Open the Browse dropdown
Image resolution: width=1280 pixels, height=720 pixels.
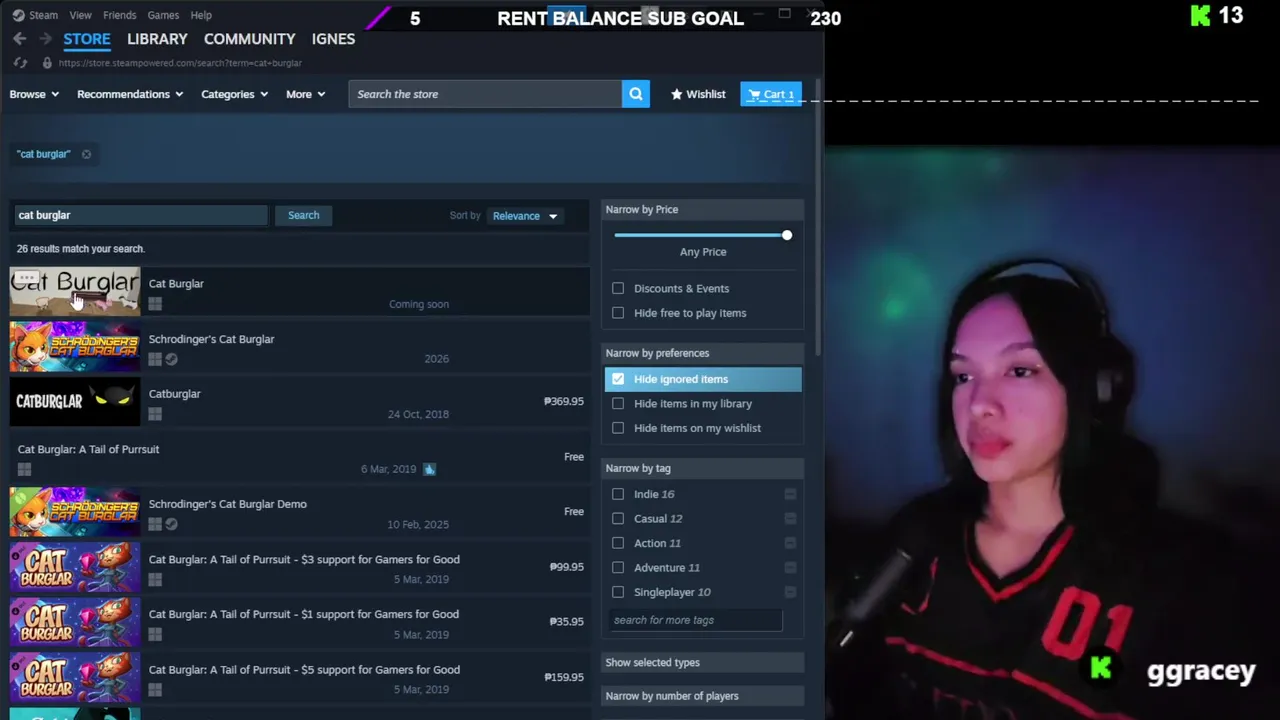[x=34, y=94]
